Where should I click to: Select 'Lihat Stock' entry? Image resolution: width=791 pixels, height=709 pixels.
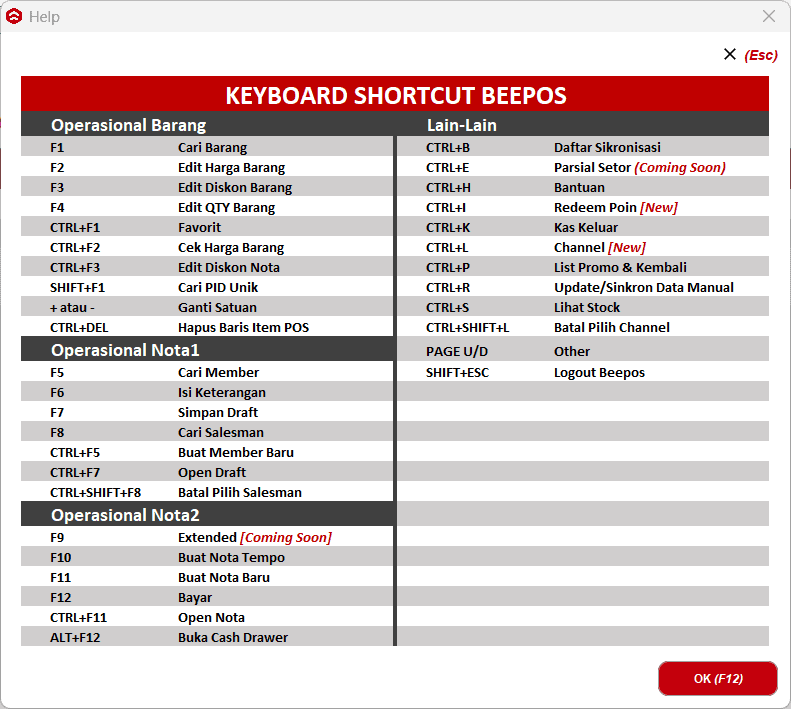[x=587, y=307]
